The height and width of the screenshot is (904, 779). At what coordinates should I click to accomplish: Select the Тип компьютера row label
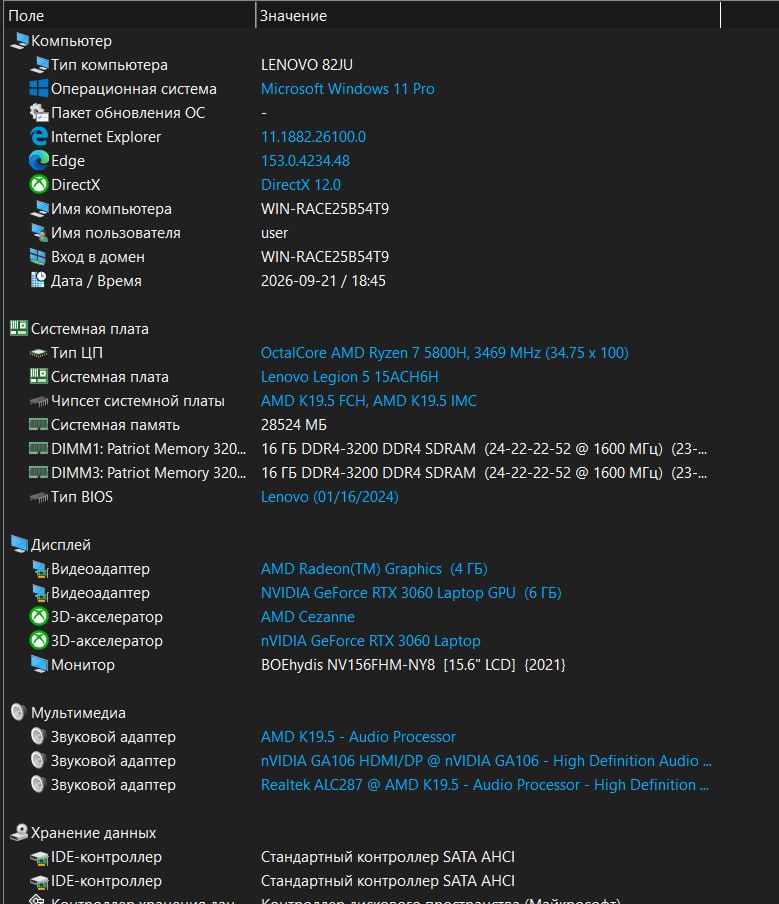[x=109, y=65]
